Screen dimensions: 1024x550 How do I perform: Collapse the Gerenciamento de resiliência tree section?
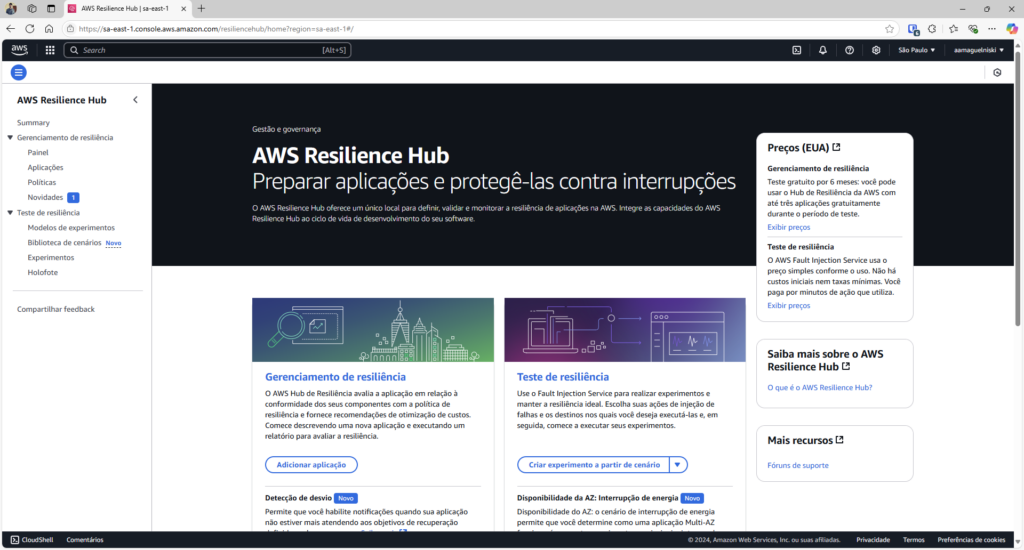pyautogui.click(x=10, y=138)
